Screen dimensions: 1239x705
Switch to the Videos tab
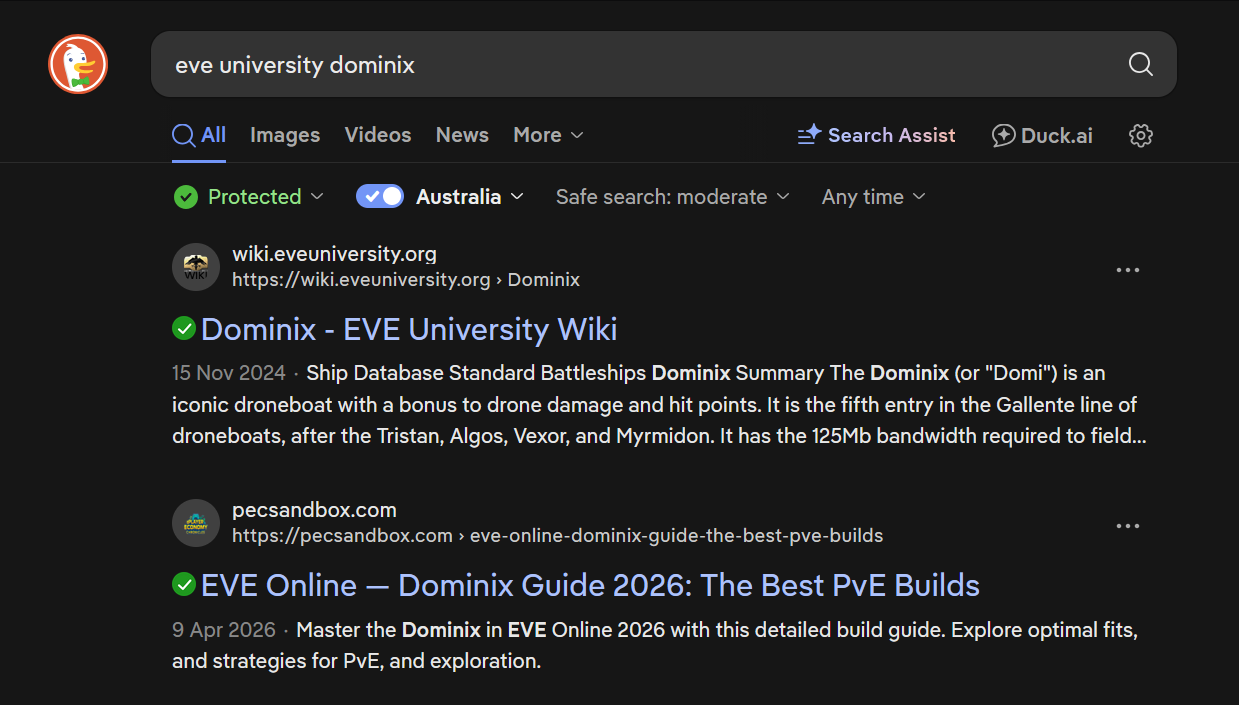[x=378, y=135]
